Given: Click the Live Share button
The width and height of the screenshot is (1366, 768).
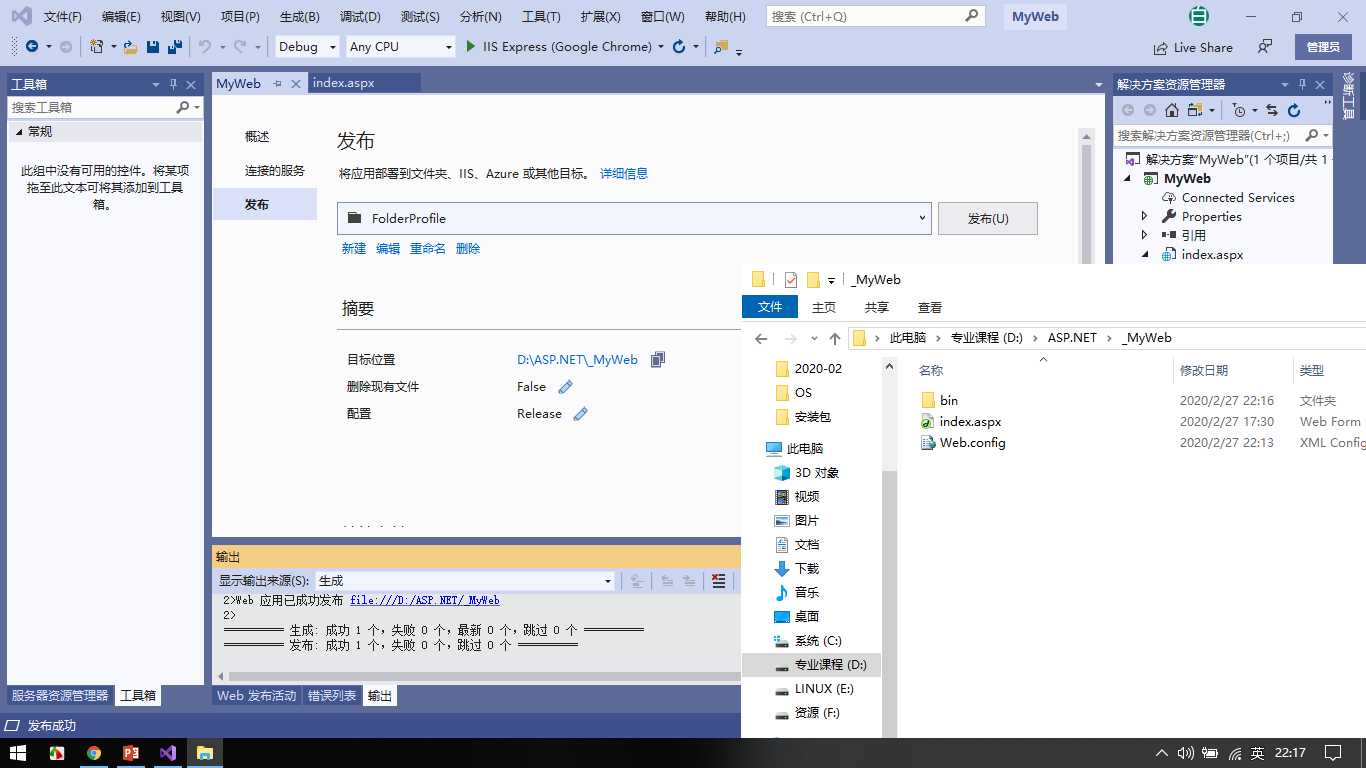Looking at the screenshot, I should pos(1193,47).
